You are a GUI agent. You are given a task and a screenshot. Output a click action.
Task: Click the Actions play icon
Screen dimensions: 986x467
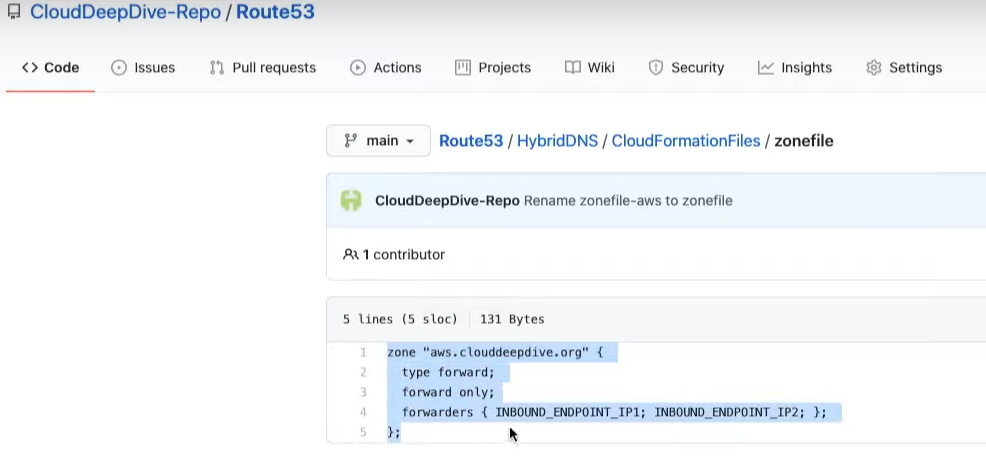point(358,68)
